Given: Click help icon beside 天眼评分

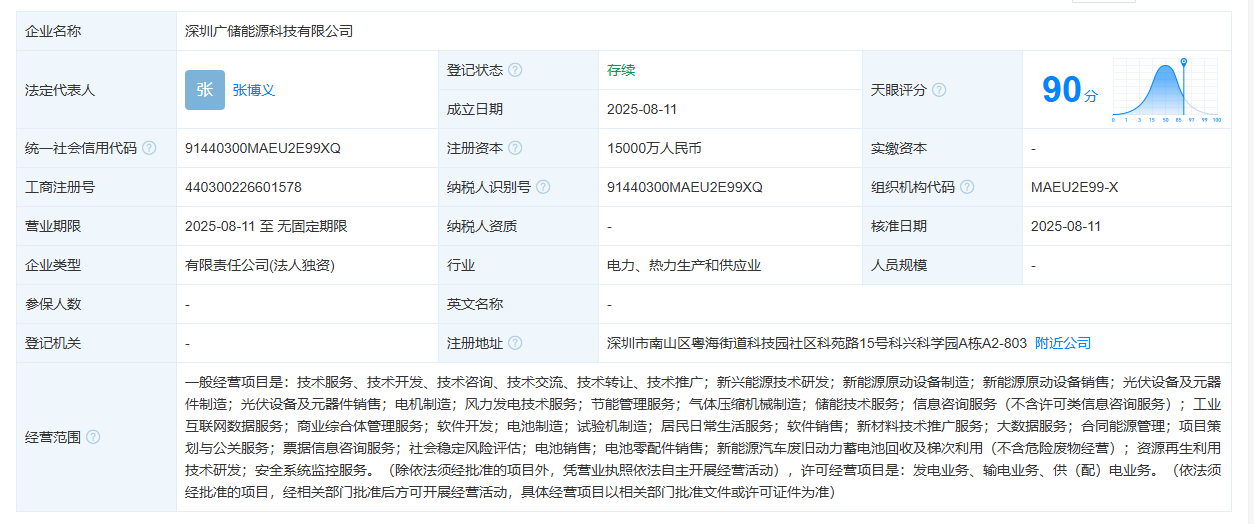Looking at the screenshot, I should click(939, 90).
